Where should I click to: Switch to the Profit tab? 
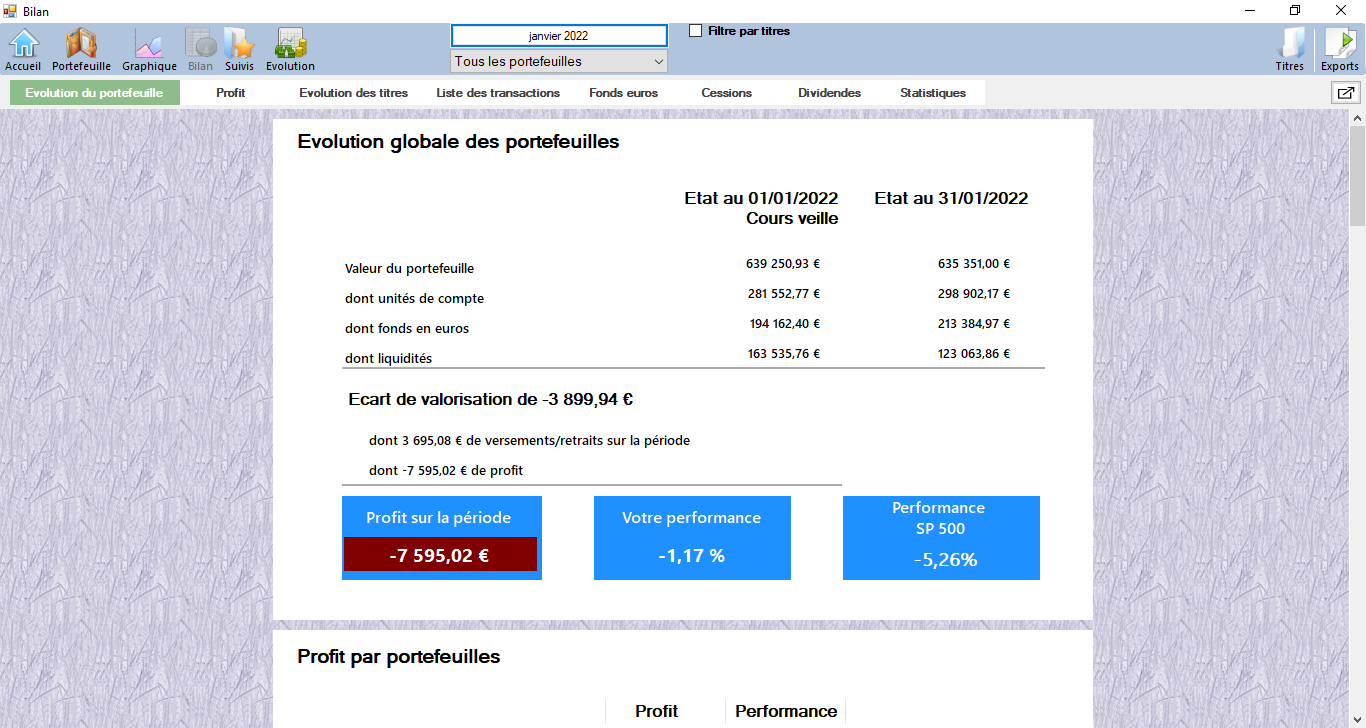pos(230,93)
